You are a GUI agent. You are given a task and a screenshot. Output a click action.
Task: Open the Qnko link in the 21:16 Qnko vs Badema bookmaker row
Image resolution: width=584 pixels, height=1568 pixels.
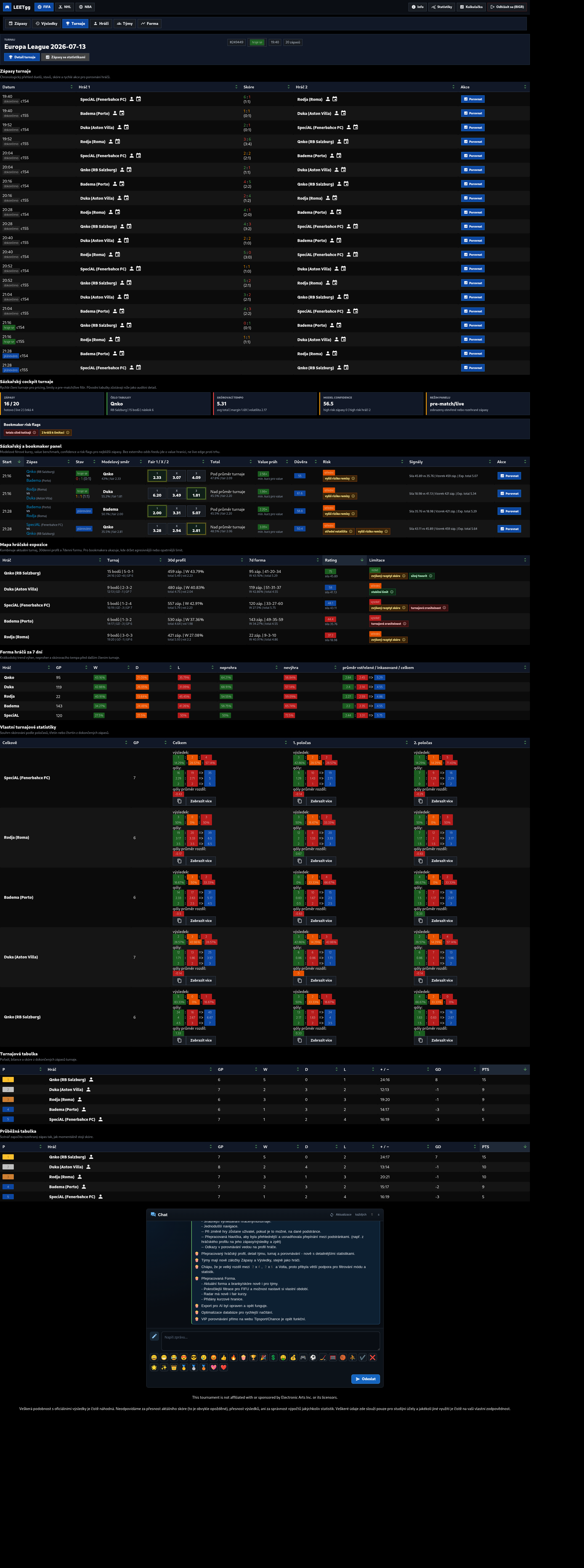pyautogui.click(x=31, y=471)
